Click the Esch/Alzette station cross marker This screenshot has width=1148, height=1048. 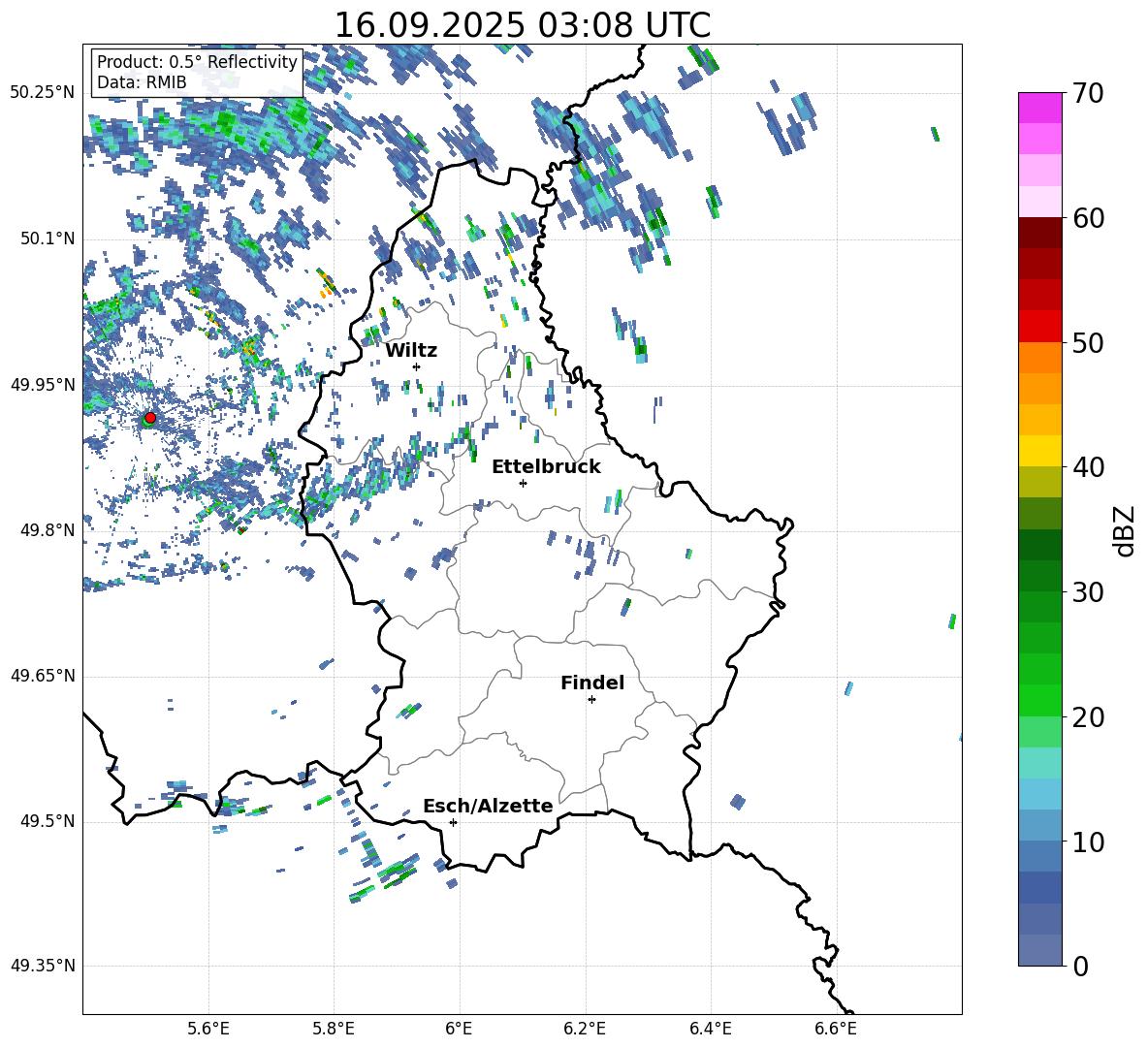(x=453, y=822)
